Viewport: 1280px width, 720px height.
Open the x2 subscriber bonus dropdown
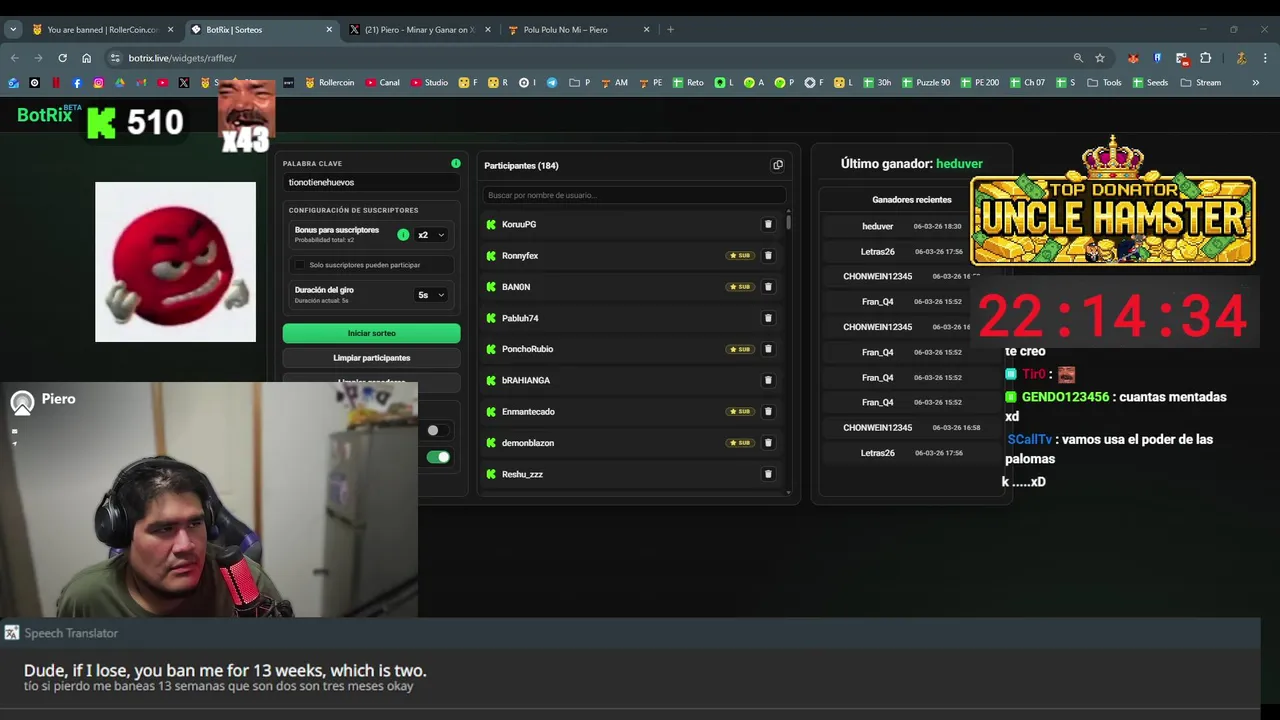point(431,235)
